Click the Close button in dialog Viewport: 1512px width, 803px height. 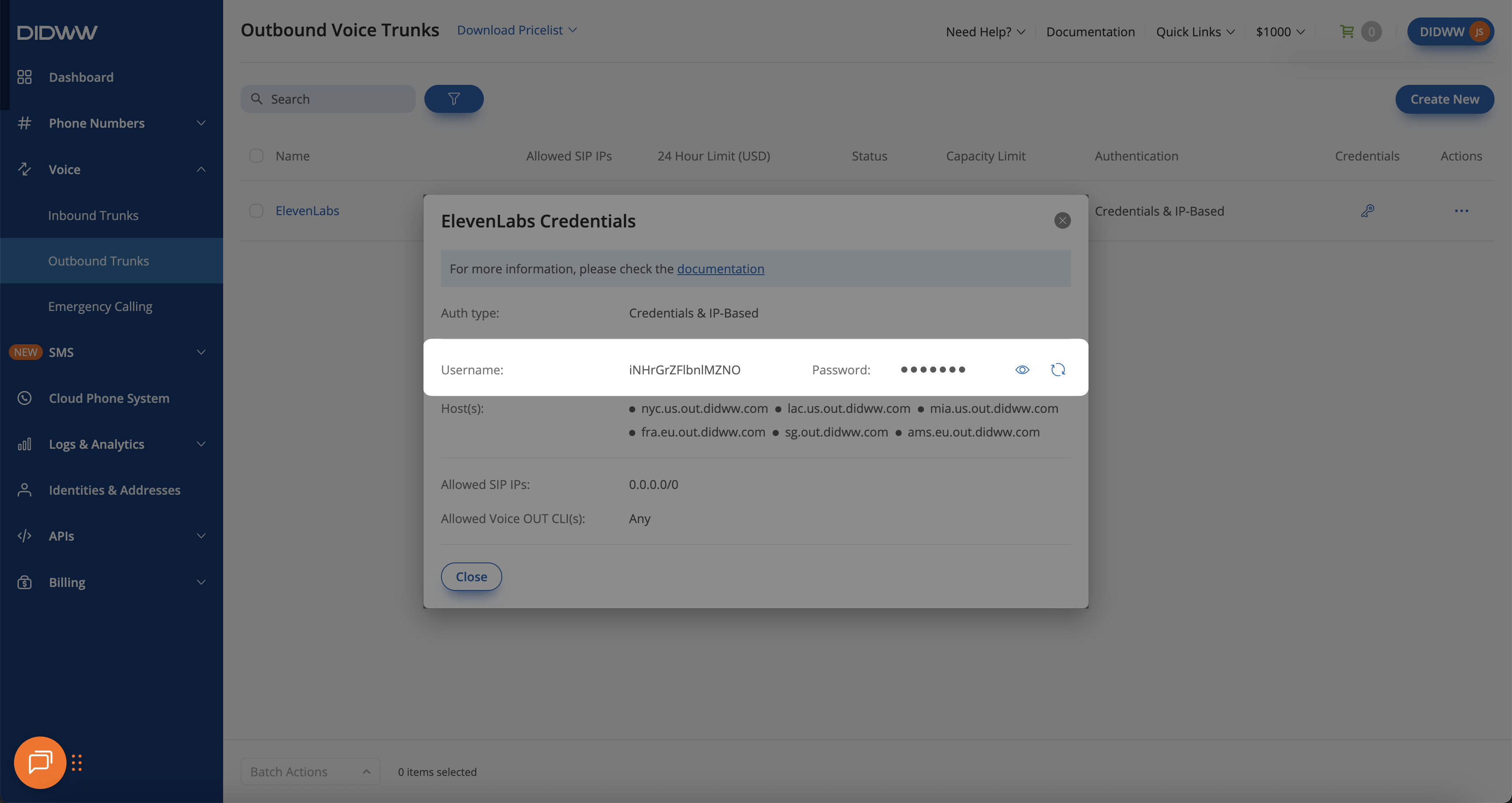coord(471,576)
